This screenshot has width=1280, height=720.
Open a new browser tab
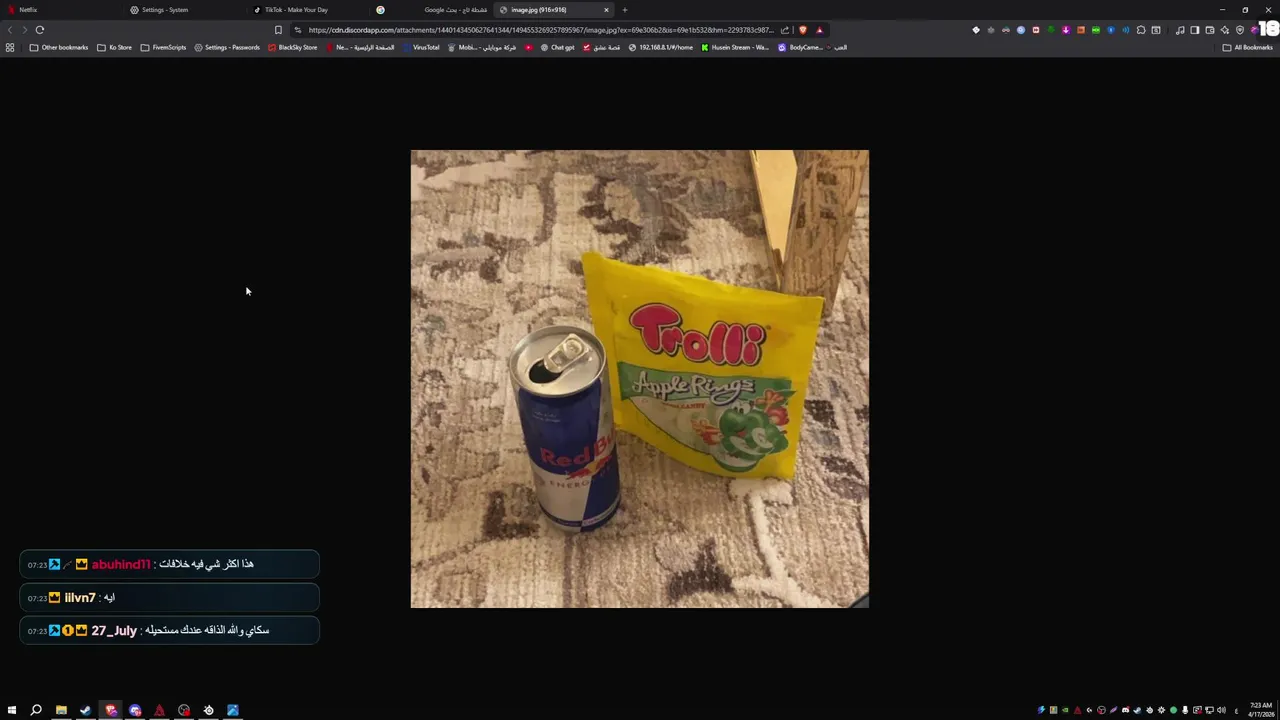click(x=625, y=10)
